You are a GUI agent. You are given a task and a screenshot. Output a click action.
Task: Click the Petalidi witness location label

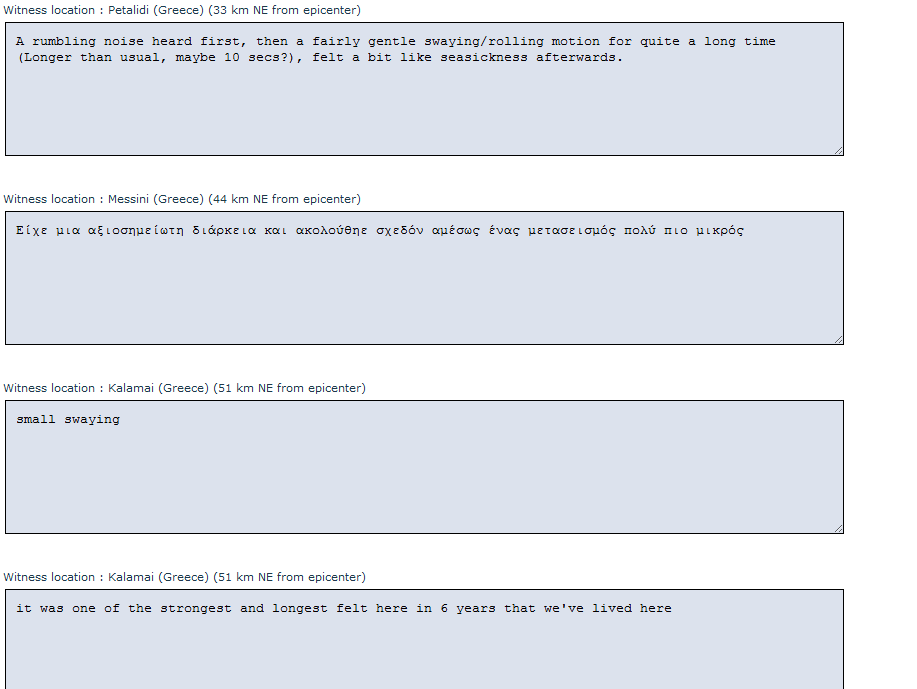tap(182, 10)
